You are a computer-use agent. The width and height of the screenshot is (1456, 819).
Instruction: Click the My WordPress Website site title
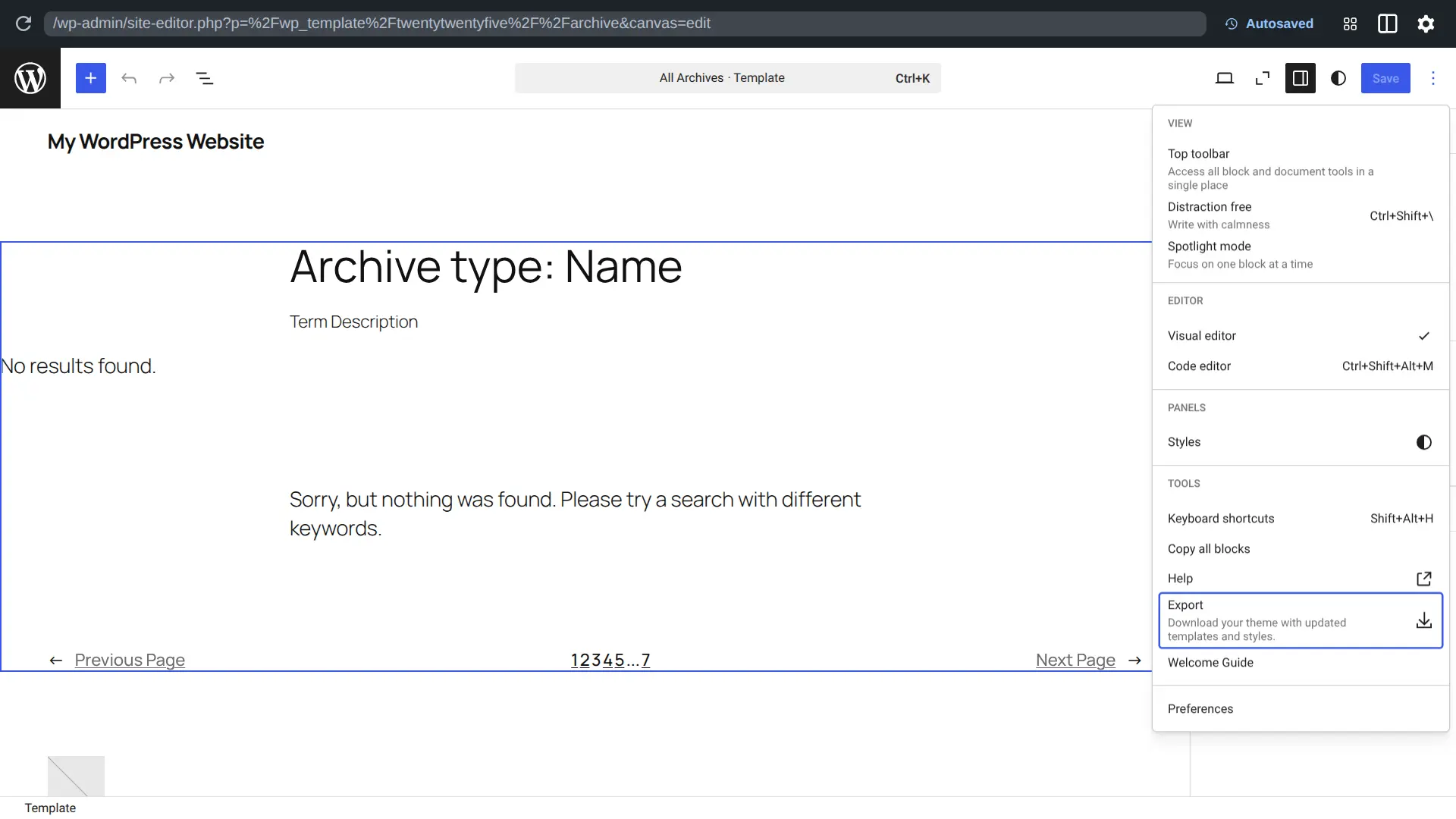tap(155, 142)
